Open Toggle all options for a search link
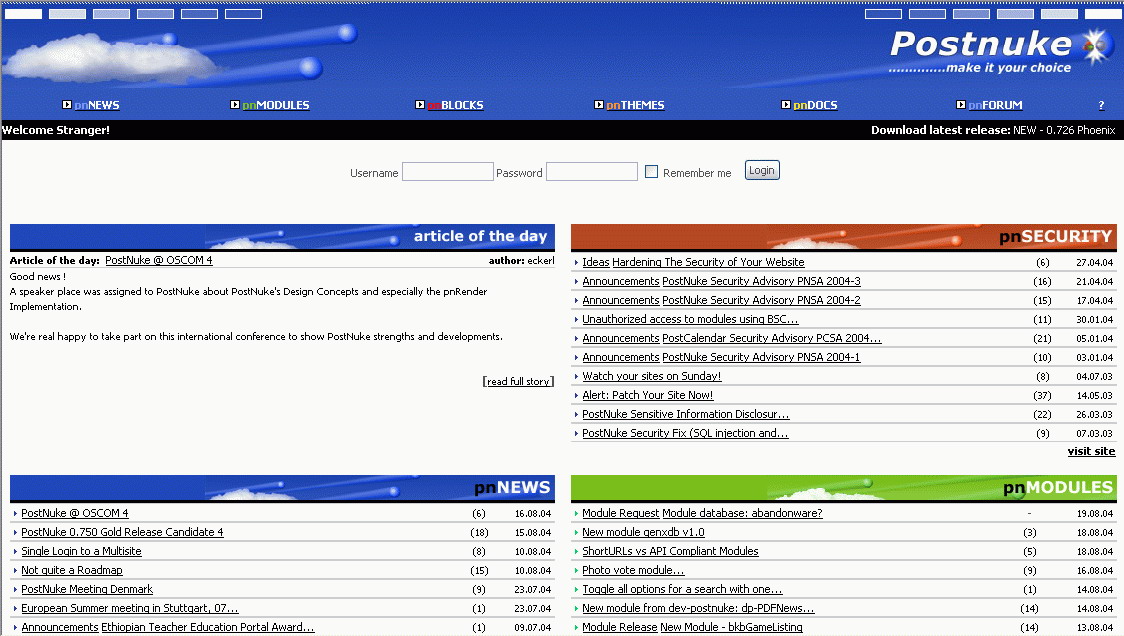The image size is (1124, 636). 682,589
